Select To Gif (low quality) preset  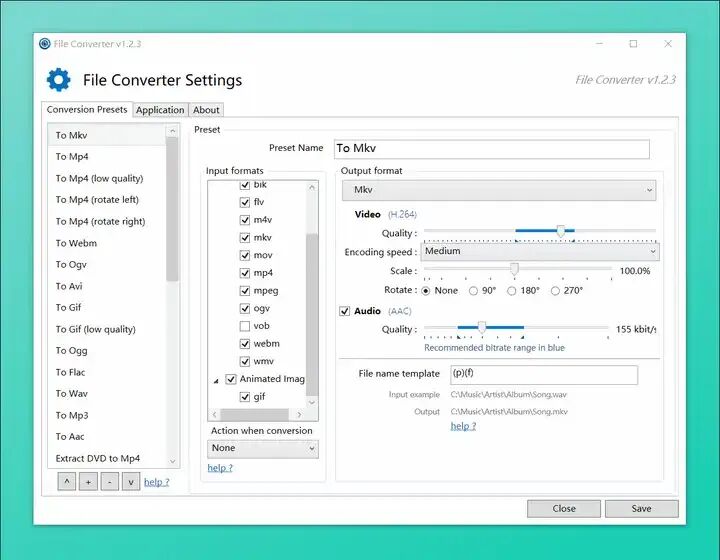107,330
